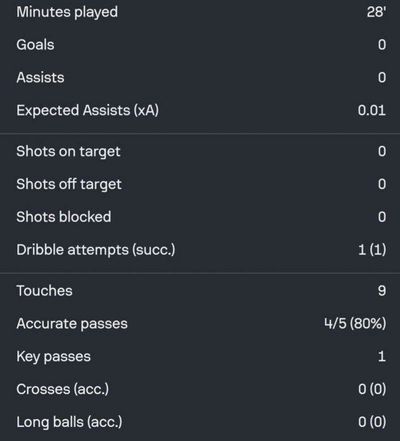Viewport: 400px width, 441px height.
Task: Click Dribble attempts (succ.) label
Action: 96,250
